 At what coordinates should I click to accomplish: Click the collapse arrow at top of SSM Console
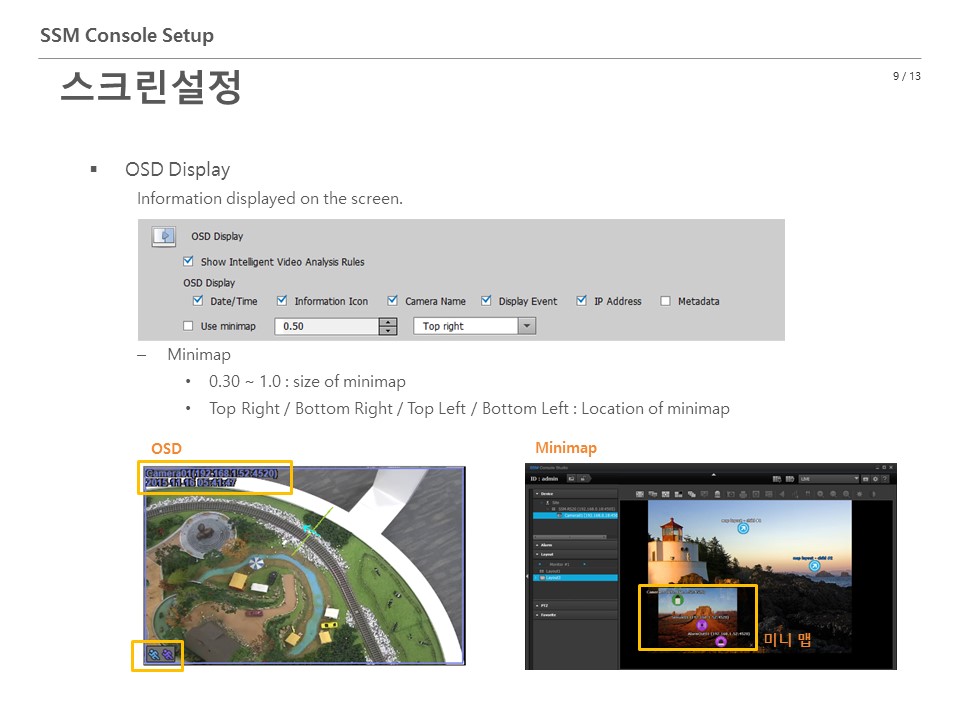pyautogui.click(x=713, y=474)
